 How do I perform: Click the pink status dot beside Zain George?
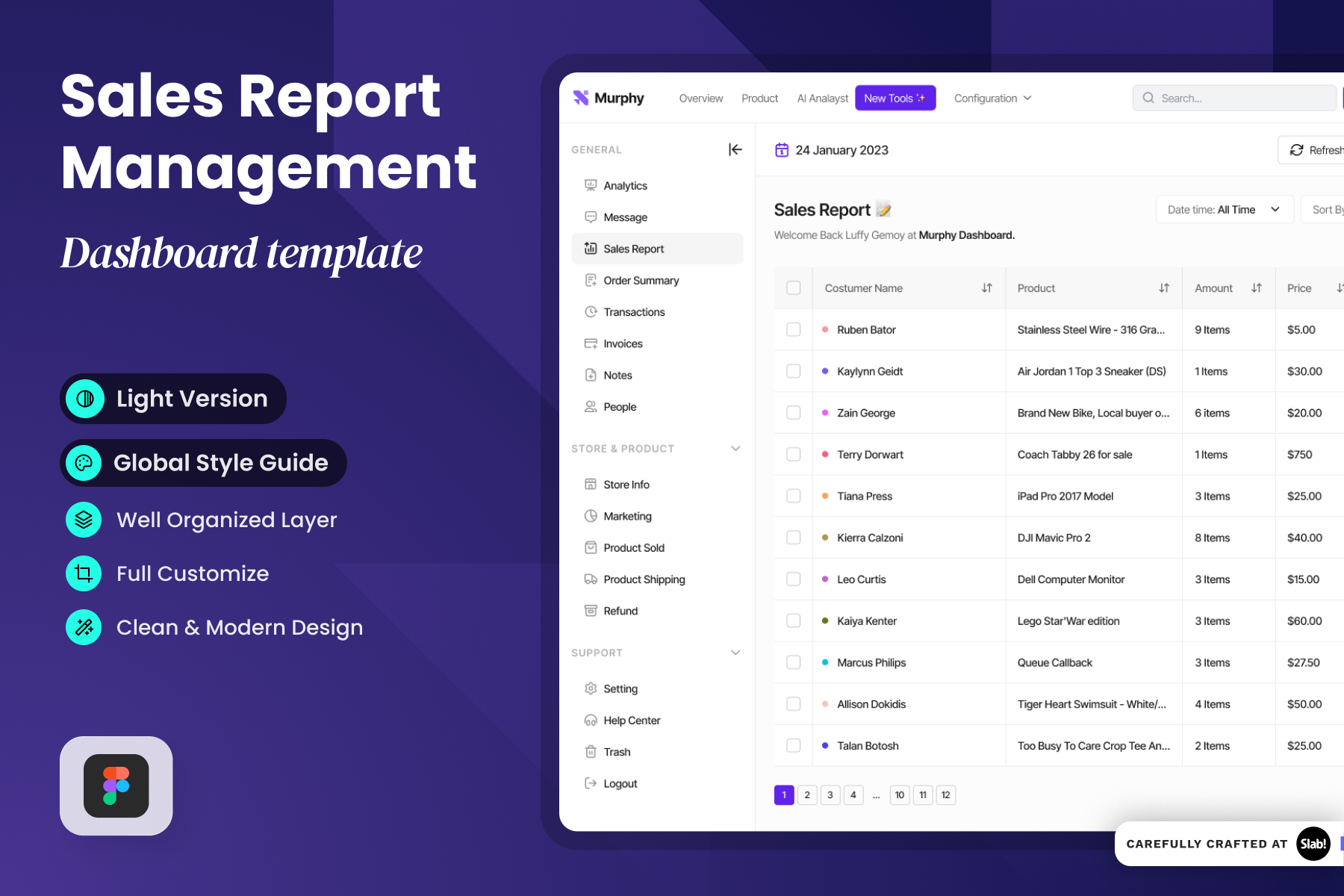pyautogui.click(x=825, y=413)
